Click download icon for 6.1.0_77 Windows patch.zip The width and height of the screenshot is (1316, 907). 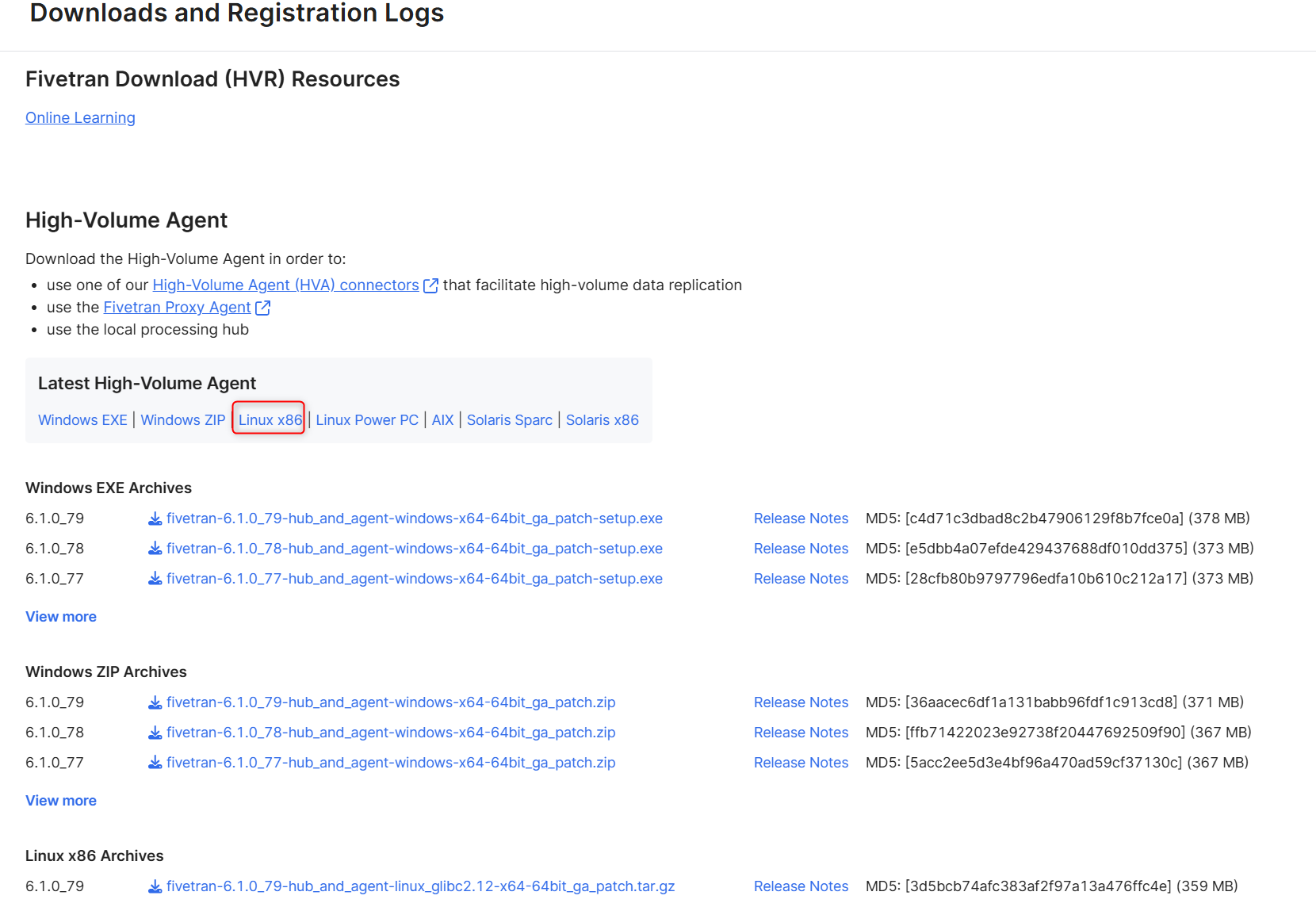(155, 763)
